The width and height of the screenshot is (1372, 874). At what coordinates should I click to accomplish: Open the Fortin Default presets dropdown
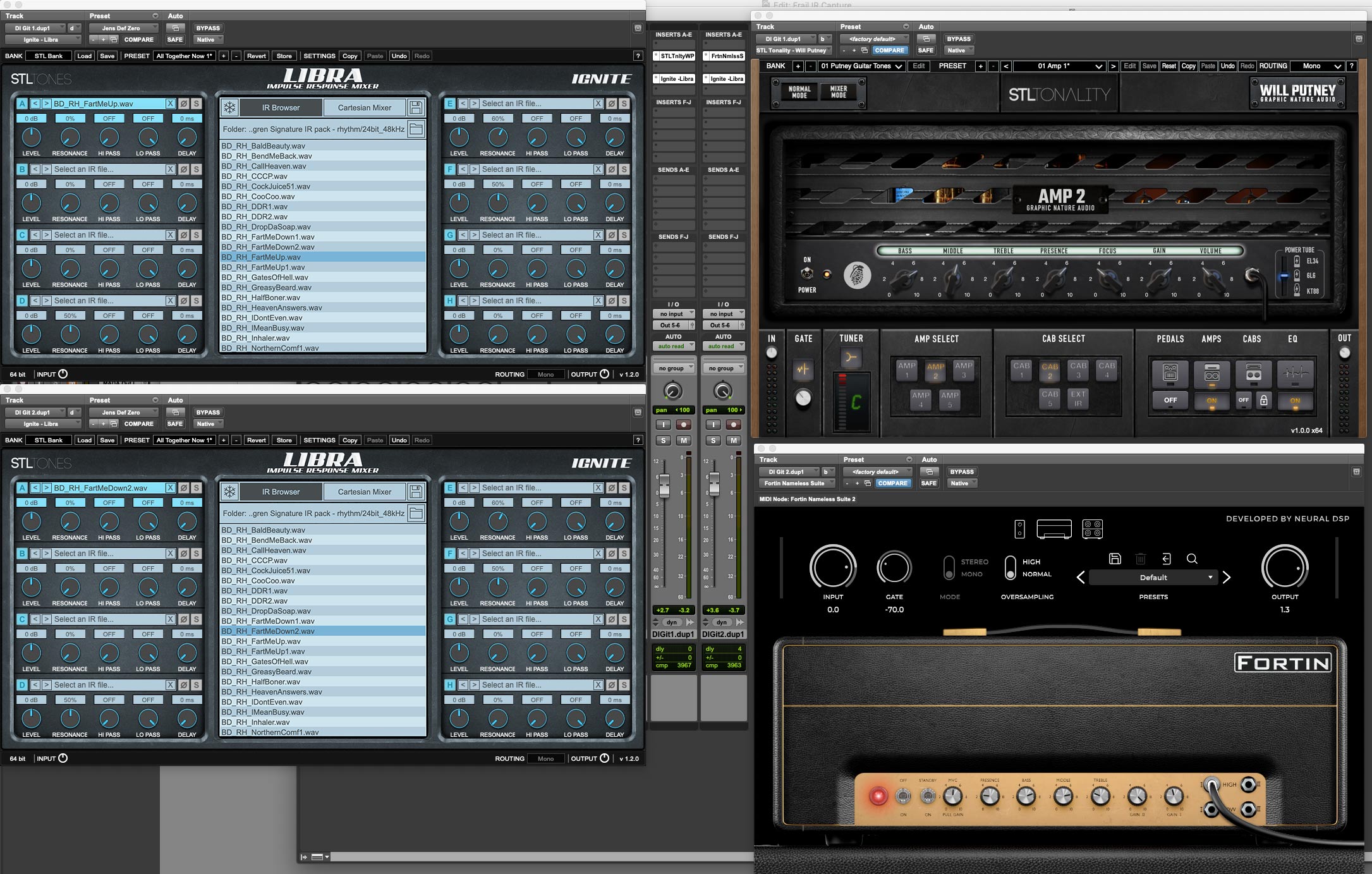click(x=1153, y=578)
